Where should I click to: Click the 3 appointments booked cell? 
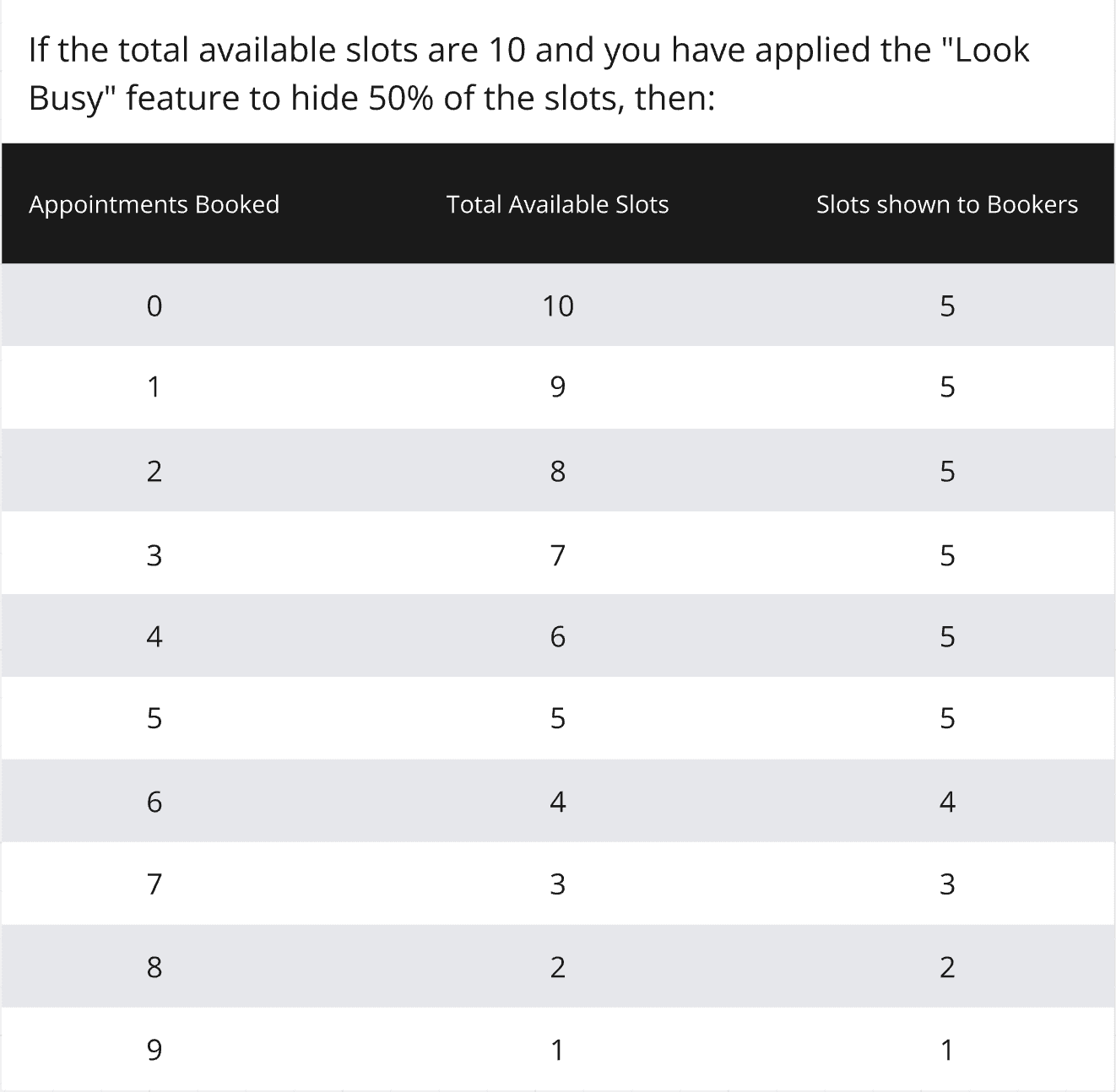pos(154,554)
